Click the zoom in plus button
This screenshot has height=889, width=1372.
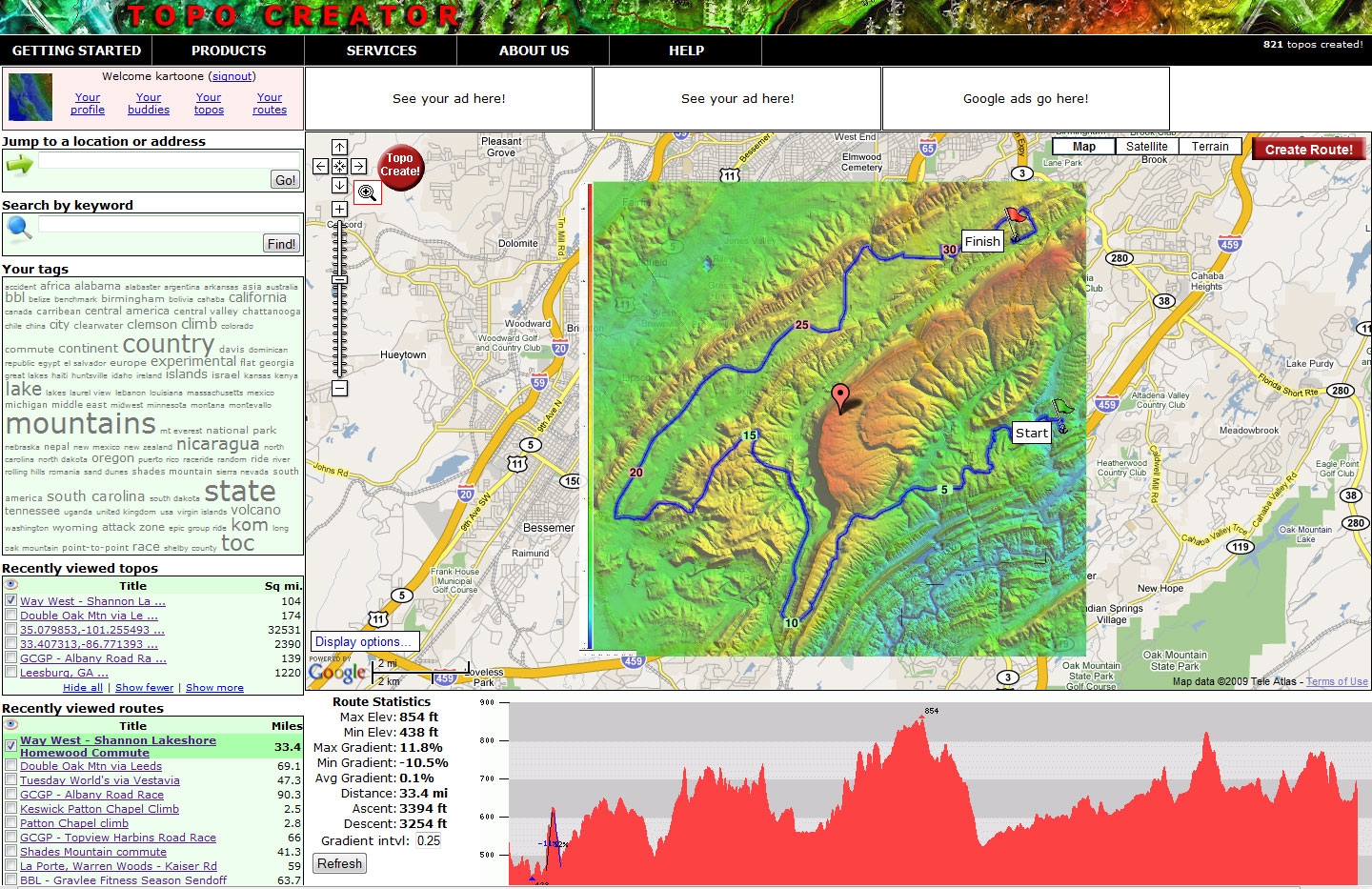339,209
